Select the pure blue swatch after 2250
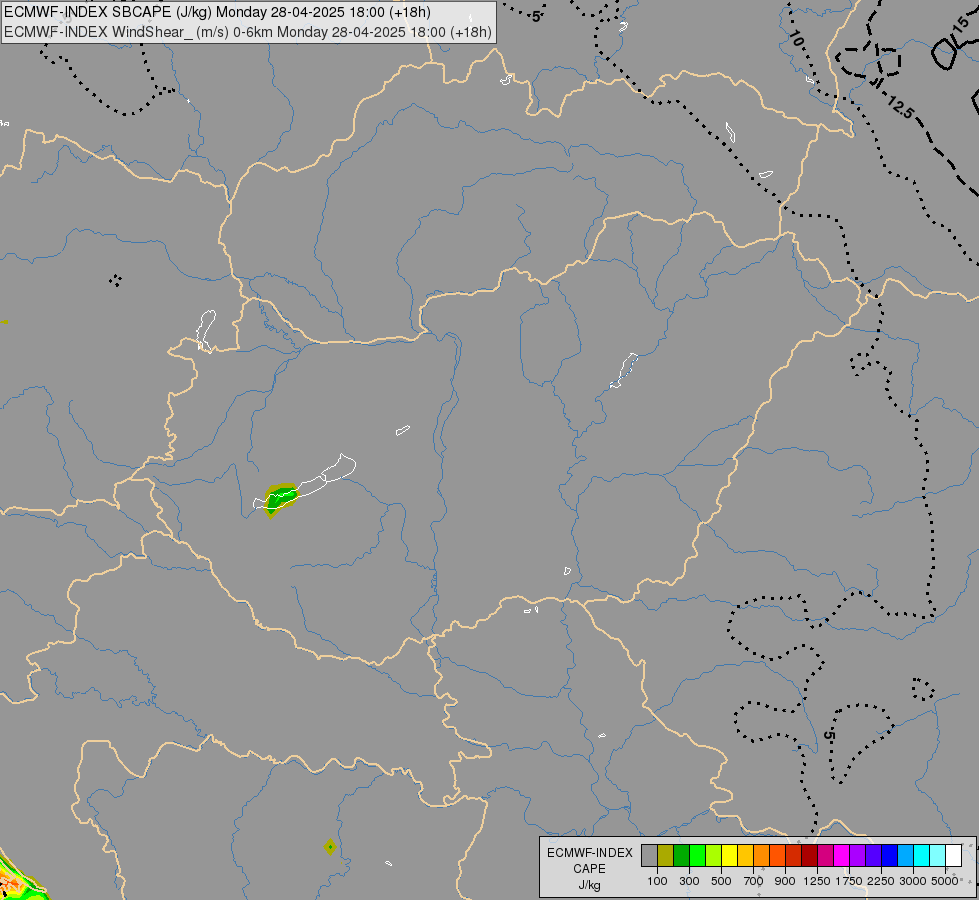 click(x=890, y=855)
